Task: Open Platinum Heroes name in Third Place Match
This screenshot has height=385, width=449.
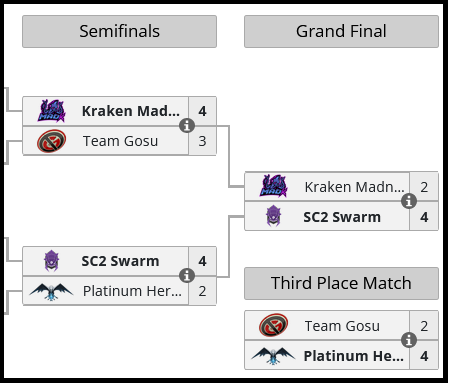Action: pyautogui.click(x=354, y=356)
